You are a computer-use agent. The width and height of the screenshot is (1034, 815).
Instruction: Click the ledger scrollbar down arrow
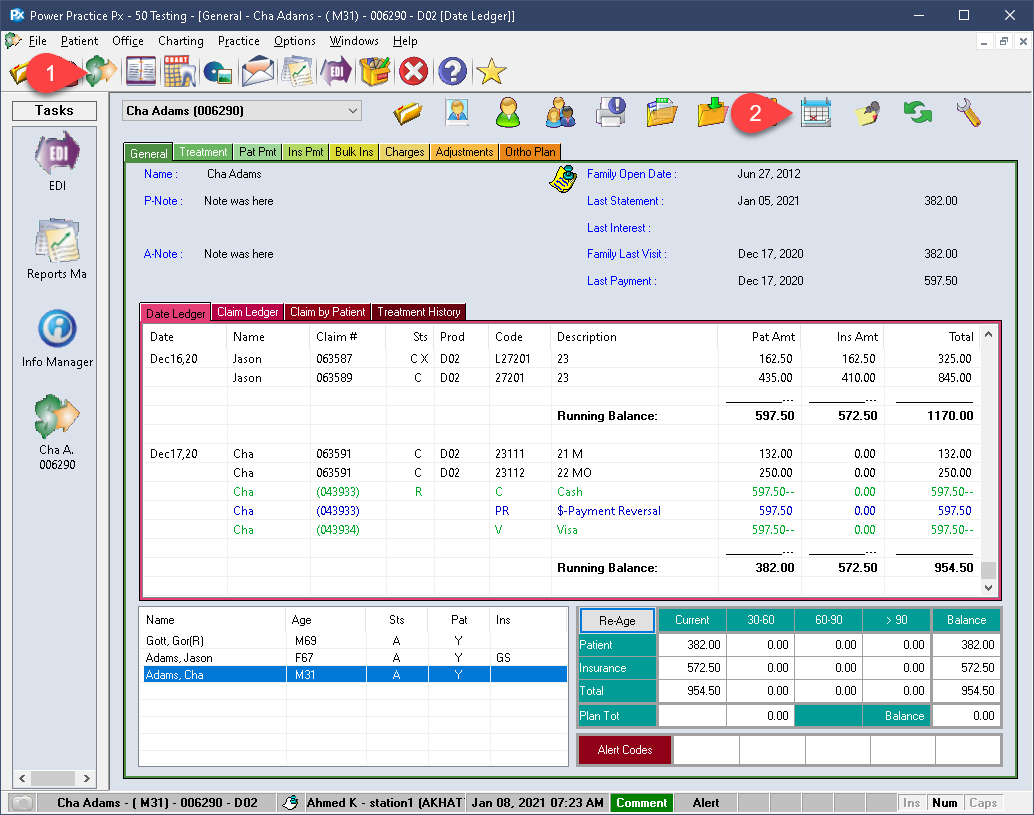988,587
